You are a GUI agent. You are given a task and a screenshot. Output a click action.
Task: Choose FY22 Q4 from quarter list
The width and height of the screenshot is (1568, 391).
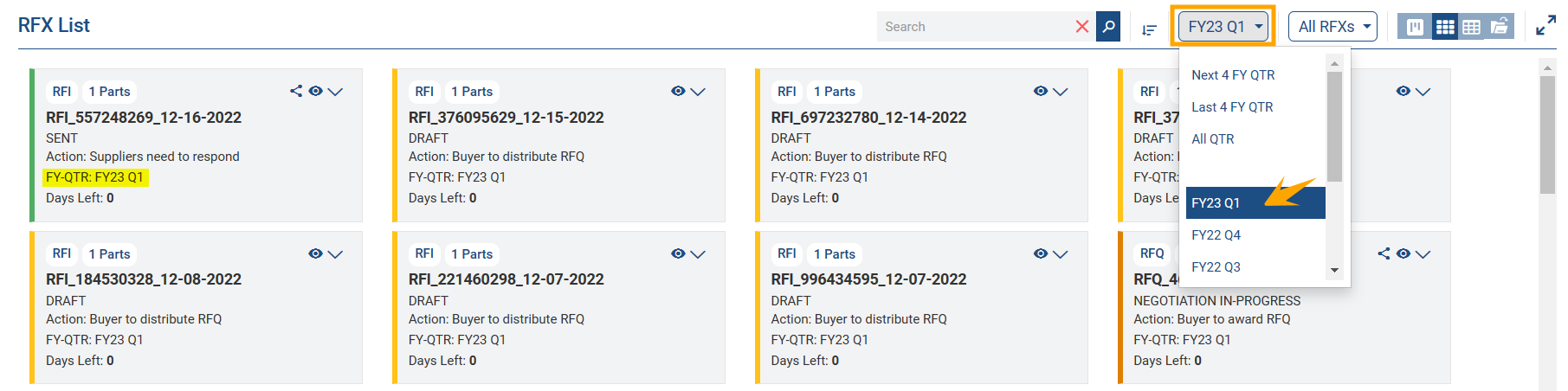(x=1216, y=235)
